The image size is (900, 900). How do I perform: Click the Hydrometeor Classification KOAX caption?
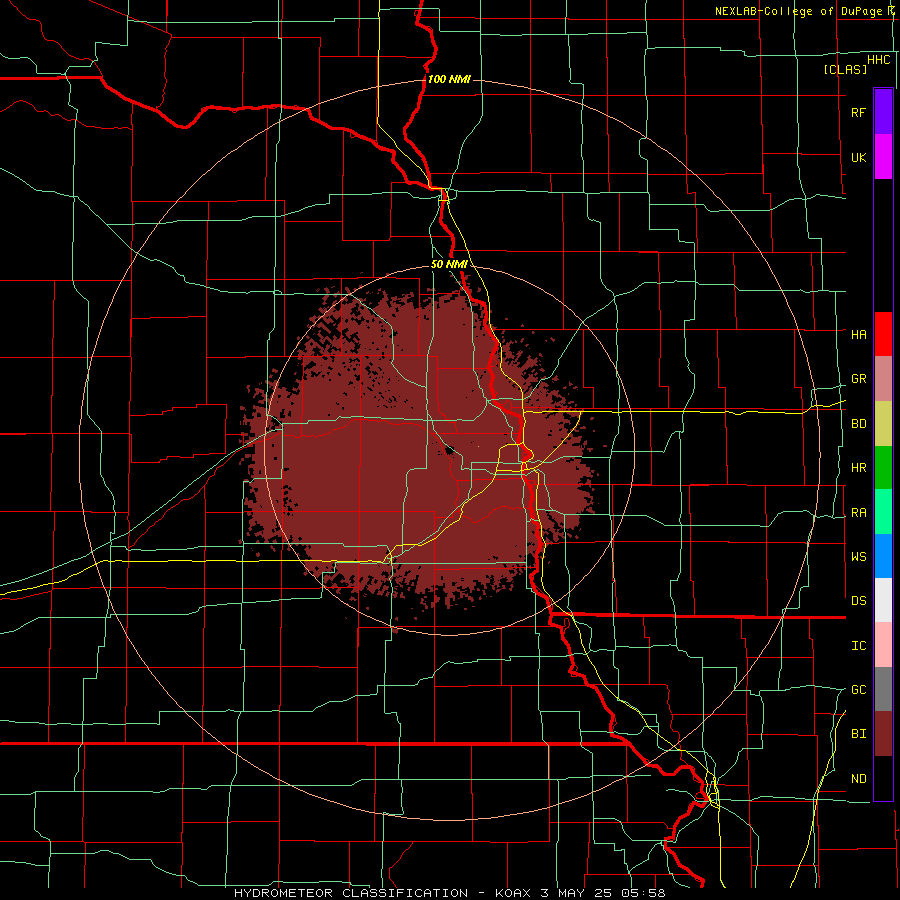pyautogui.click(x=449, y=893)
